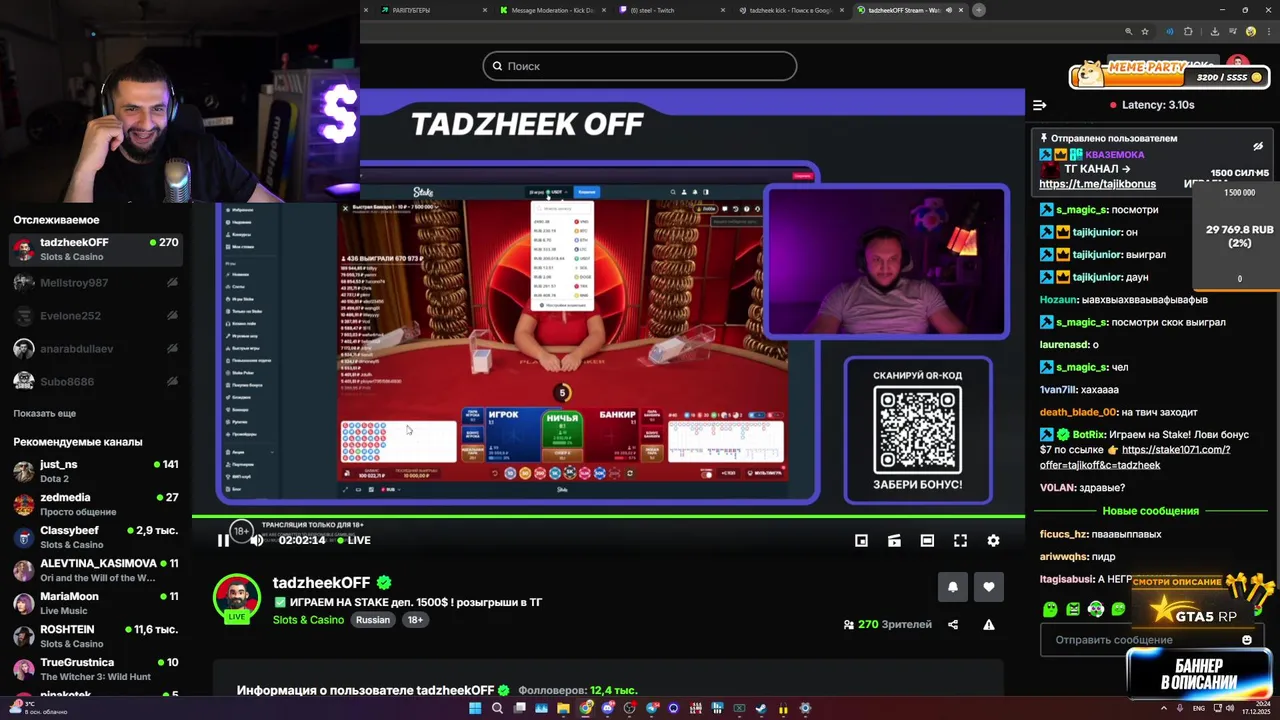Enter fullscreen via player icon
1280x720 pixels.
coord(960,540)
